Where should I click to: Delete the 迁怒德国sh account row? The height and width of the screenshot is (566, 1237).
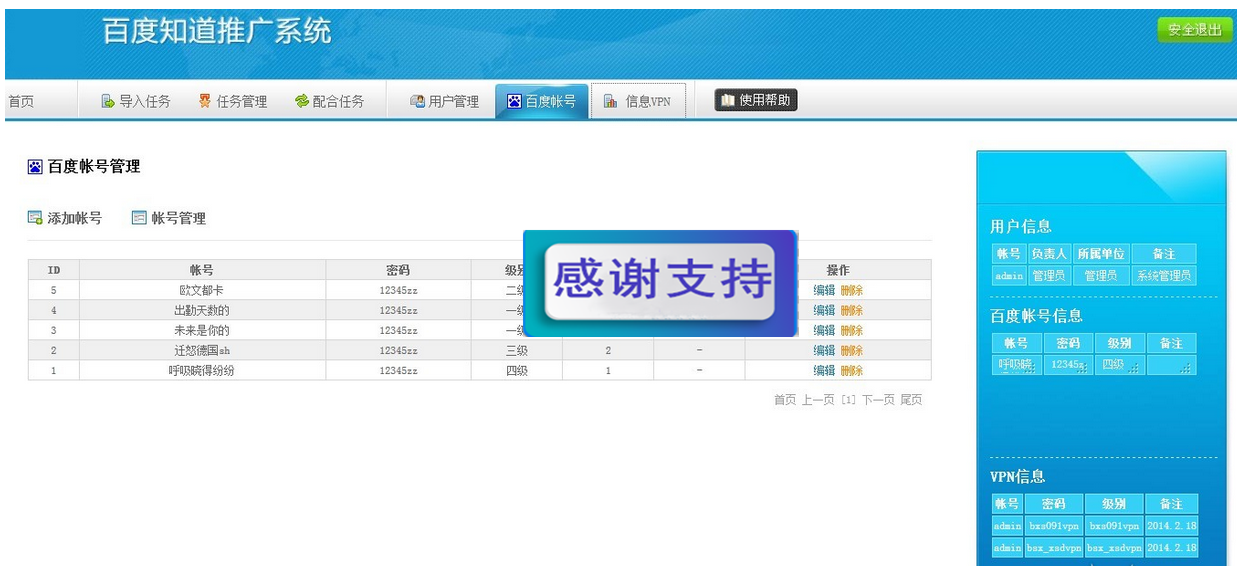851,350
